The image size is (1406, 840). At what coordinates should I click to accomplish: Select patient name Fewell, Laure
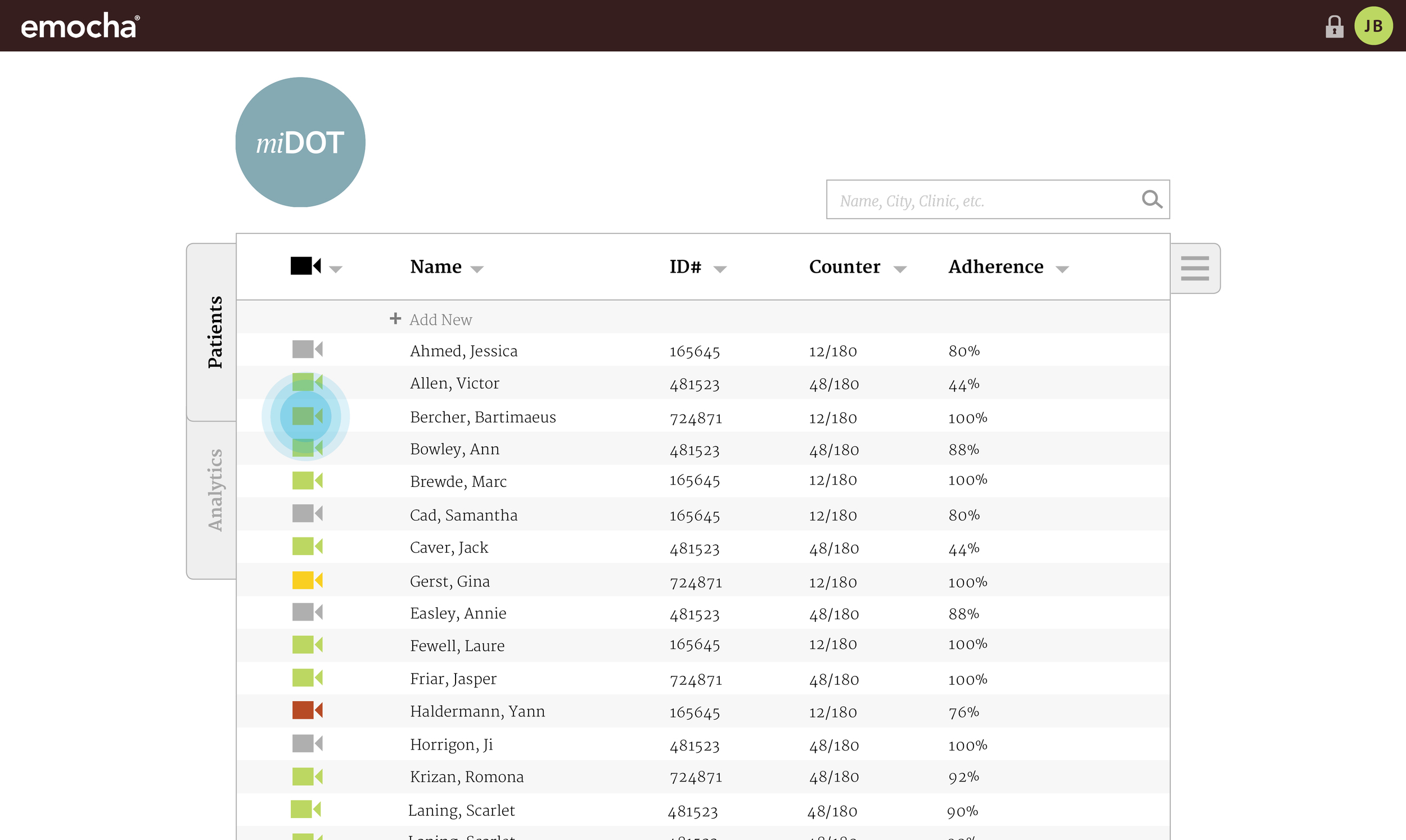(x=457, y=646)
